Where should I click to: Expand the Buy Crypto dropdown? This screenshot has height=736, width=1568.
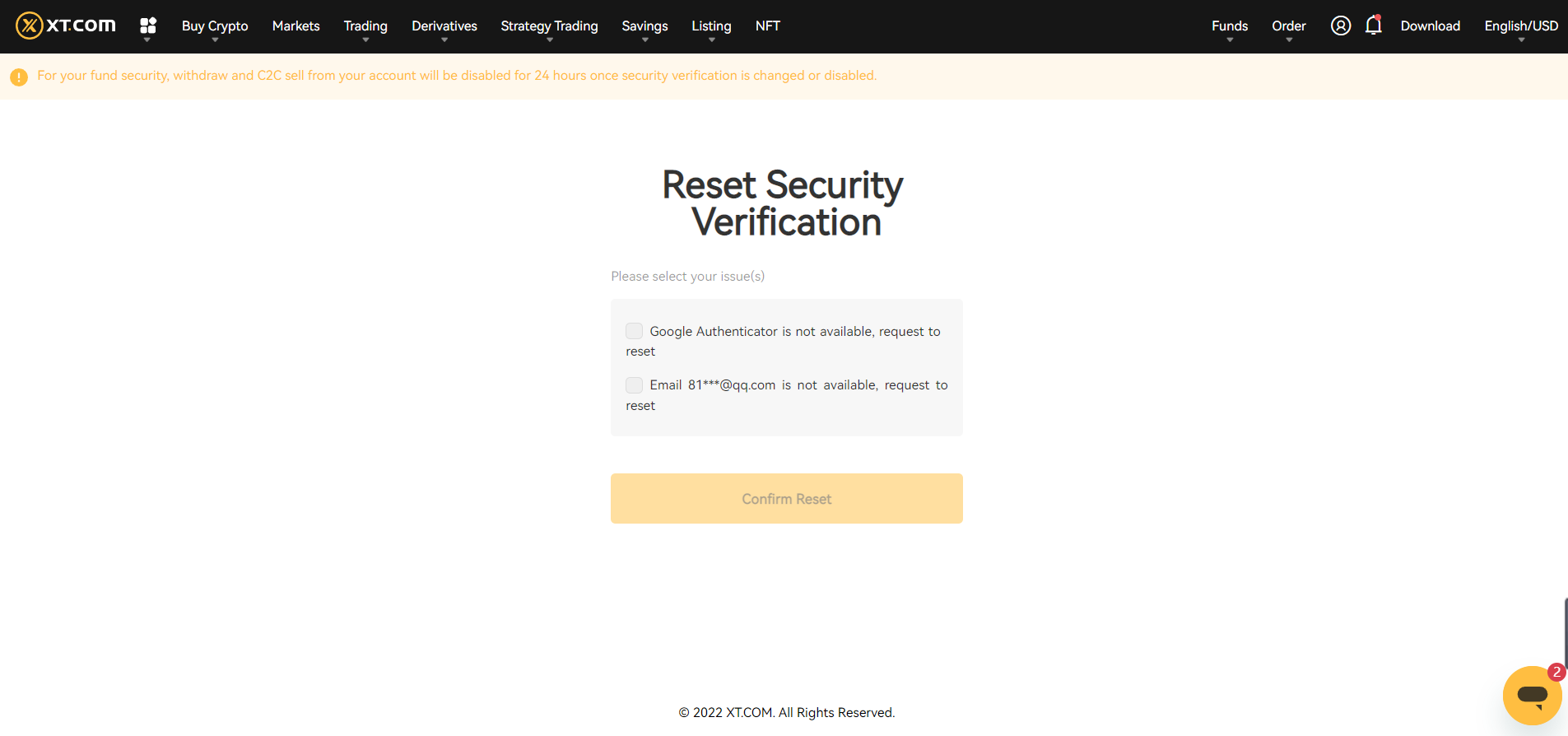coord(215,26)
